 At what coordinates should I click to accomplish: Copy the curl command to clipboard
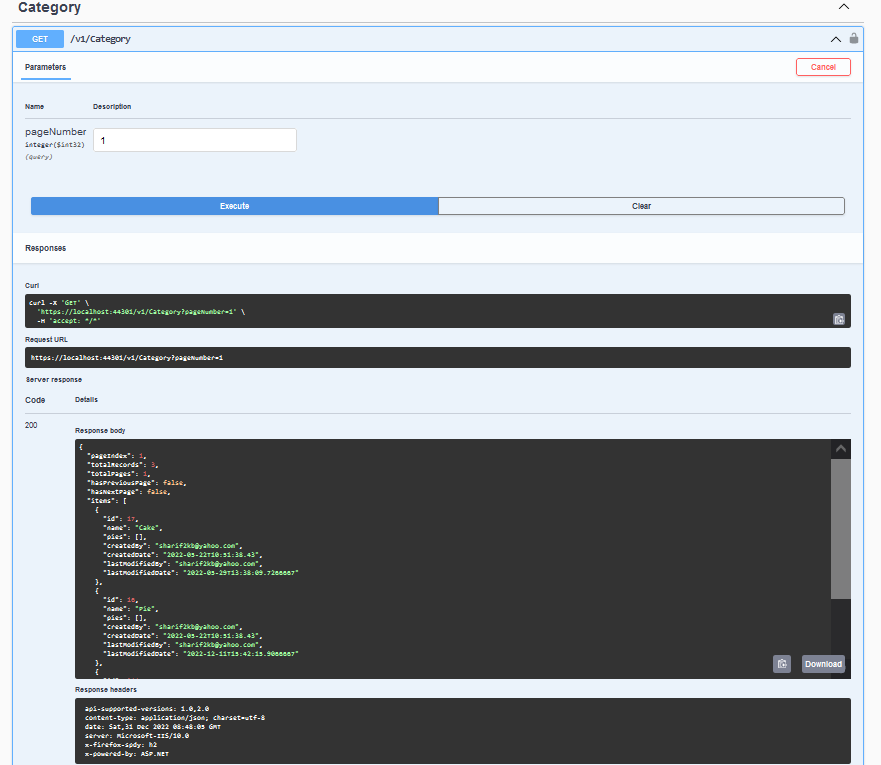pyautogui.click(x=839, y=319)
